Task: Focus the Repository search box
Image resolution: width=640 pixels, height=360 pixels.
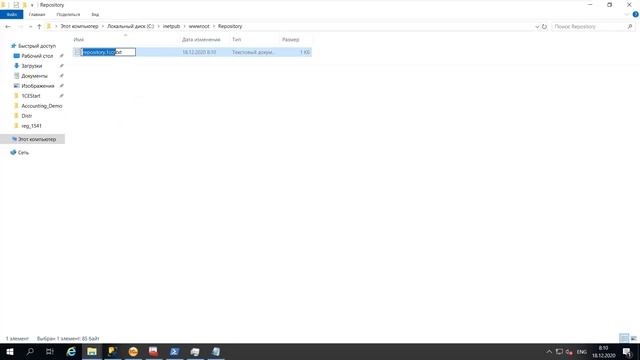Action: coord(588,27)
